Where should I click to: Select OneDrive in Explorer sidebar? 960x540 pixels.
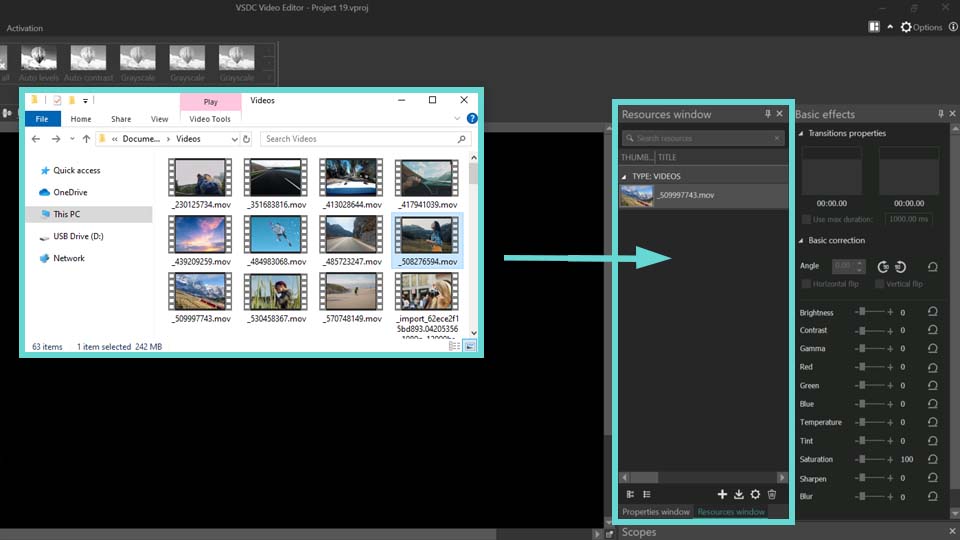pos(70,192)
